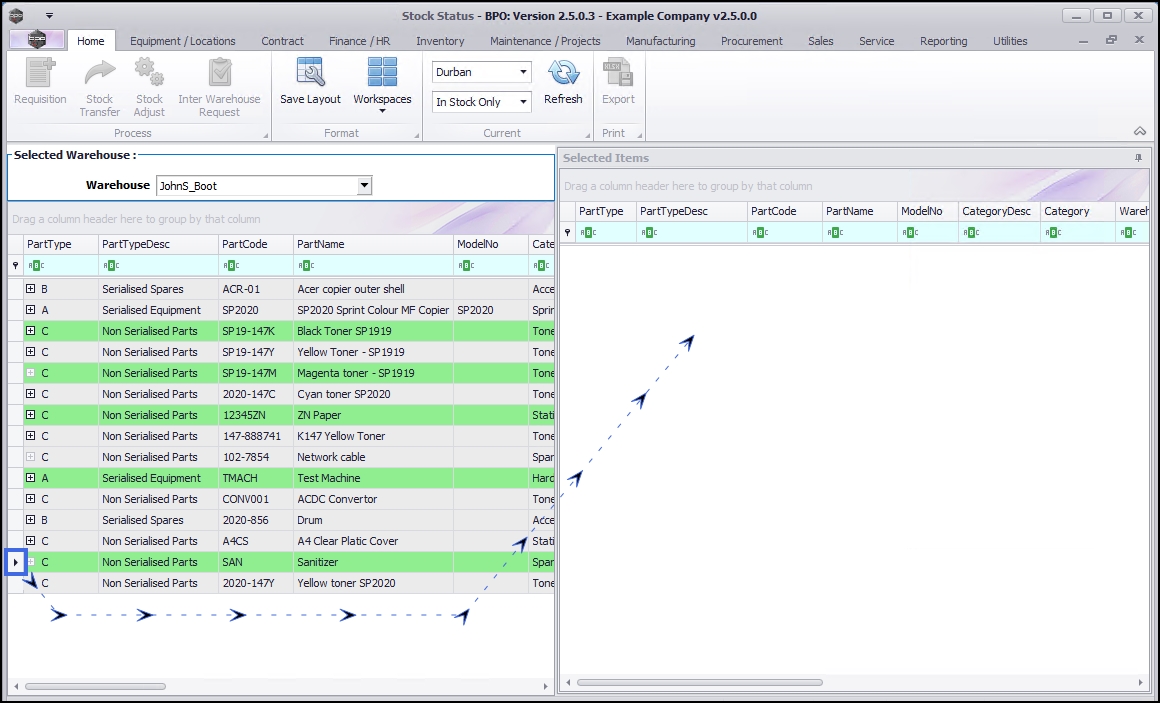Sort by PartTypeDesc column in stock grid

[x=158, y=243]
